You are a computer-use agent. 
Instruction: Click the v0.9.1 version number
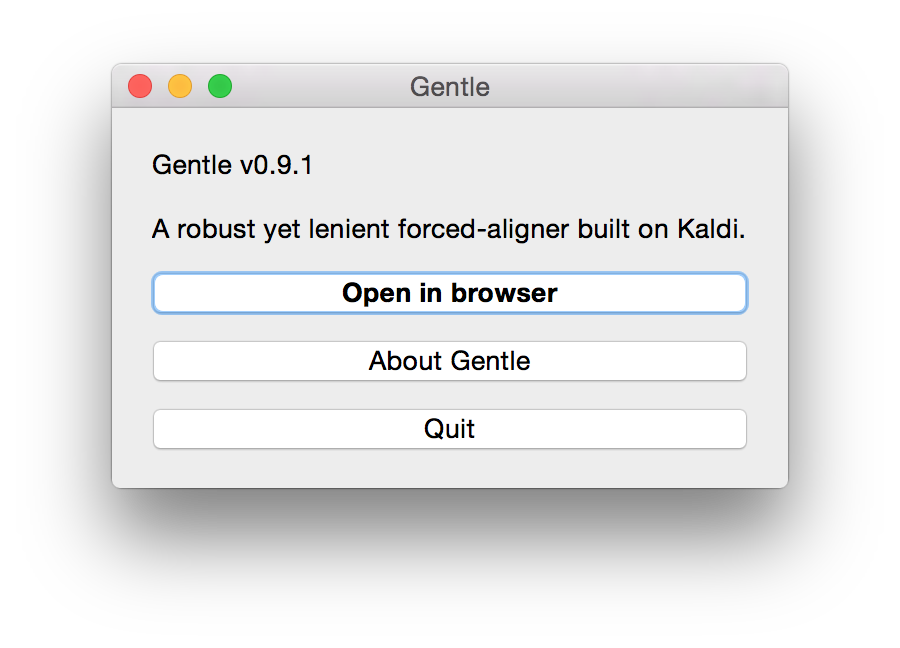click(x=276, y=165)
